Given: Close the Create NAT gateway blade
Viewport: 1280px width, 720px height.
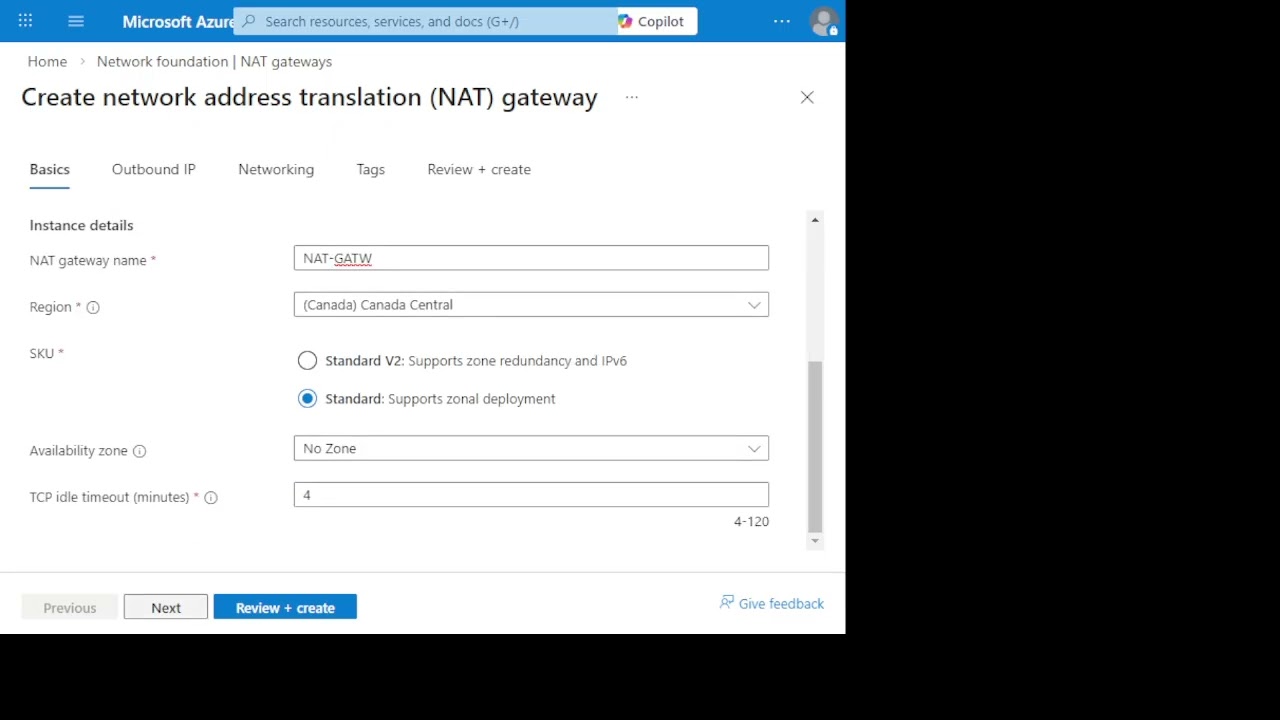Looking at the screenshot, I should pos(807,97).
